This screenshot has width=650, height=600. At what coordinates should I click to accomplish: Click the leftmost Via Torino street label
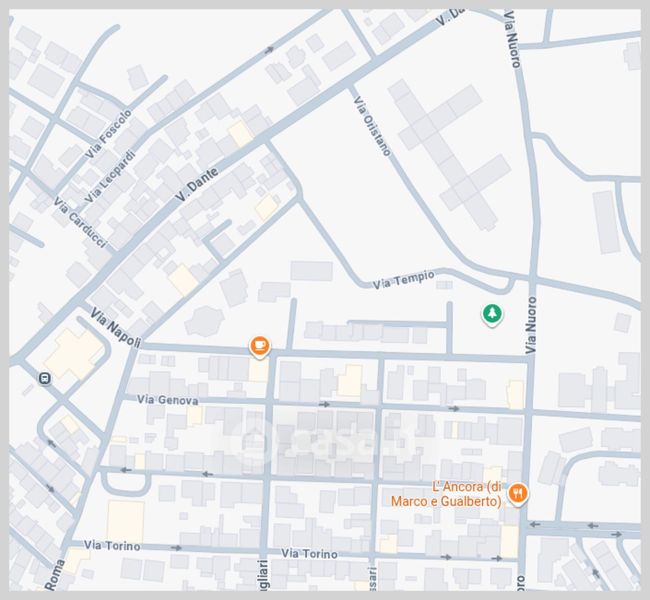112,546
